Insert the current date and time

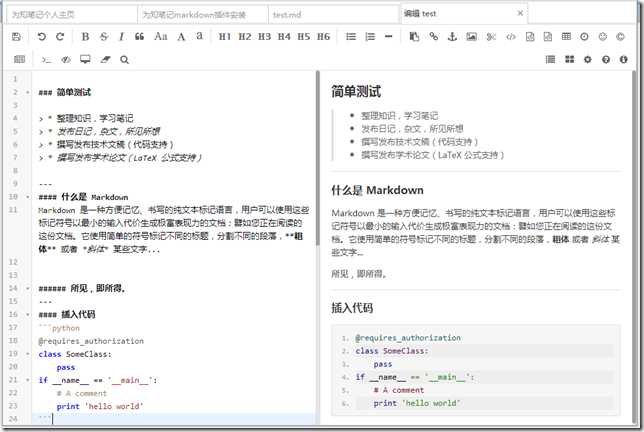tap(584, 37)
